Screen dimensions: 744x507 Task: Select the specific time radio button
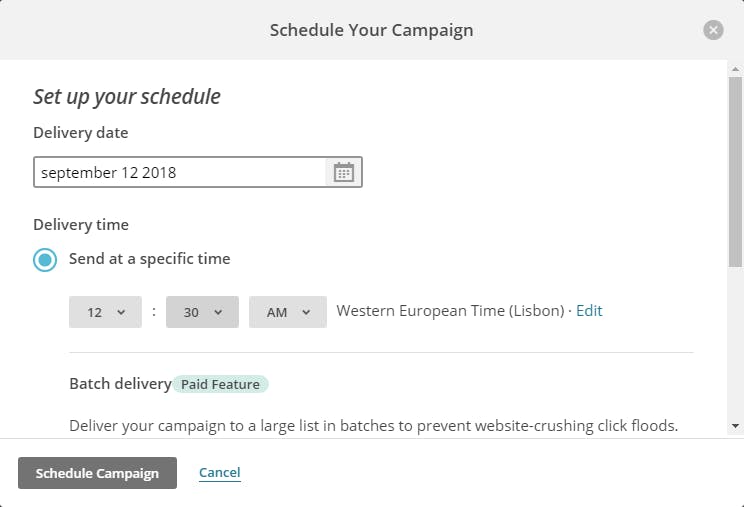[45, 259]
